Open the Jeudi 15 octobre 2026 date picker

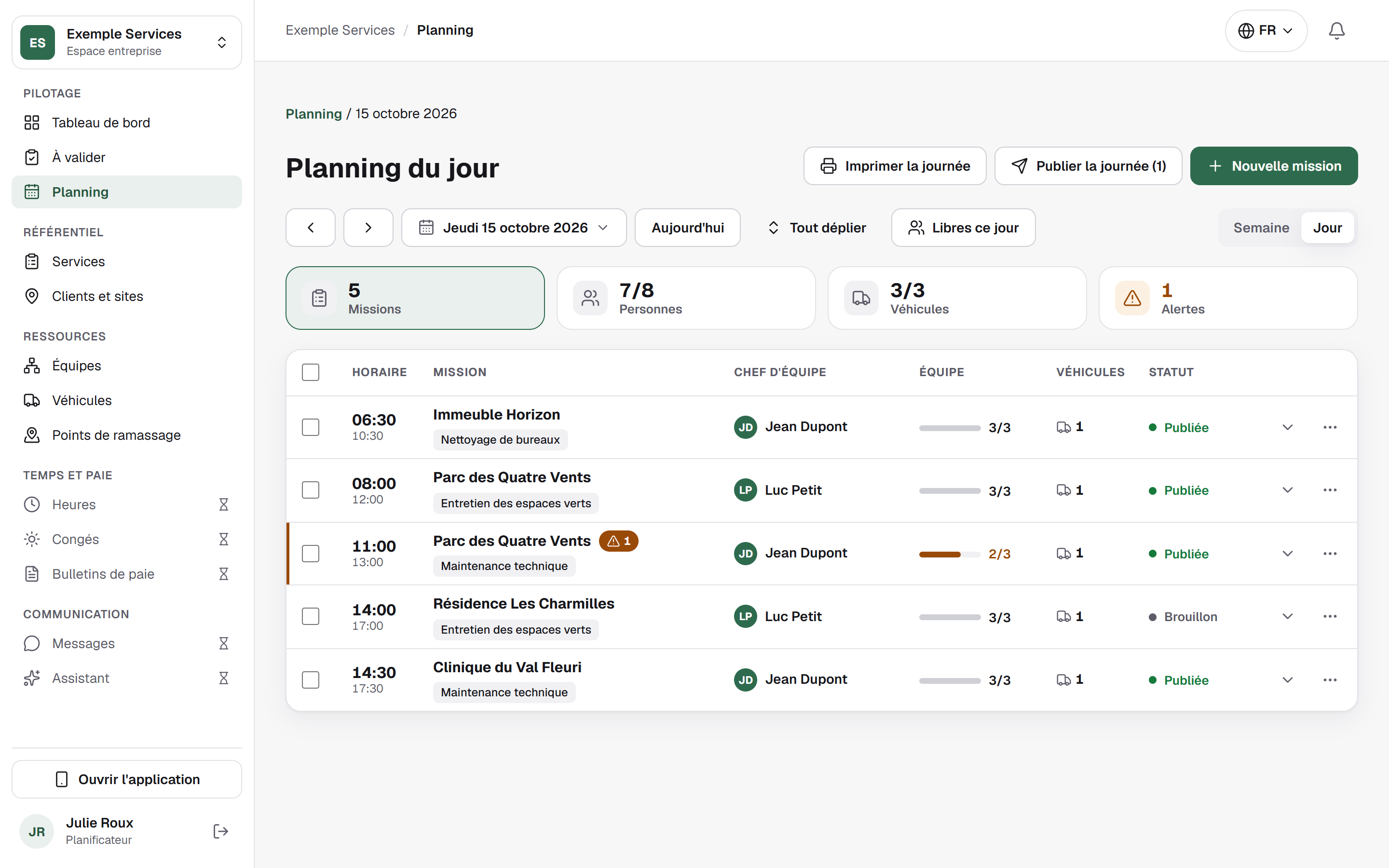pyautogui.click(x=514, y=228)
